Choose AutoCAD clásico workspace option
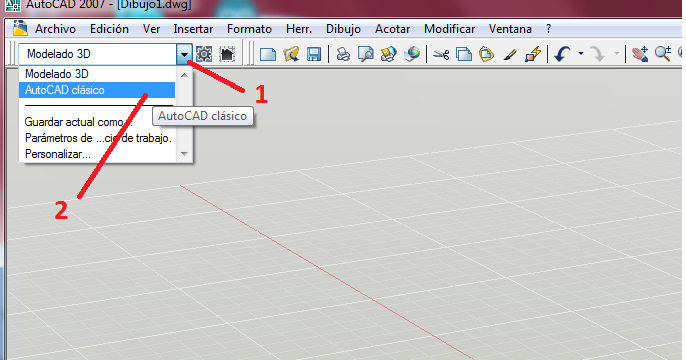 (x=97, y=90)
